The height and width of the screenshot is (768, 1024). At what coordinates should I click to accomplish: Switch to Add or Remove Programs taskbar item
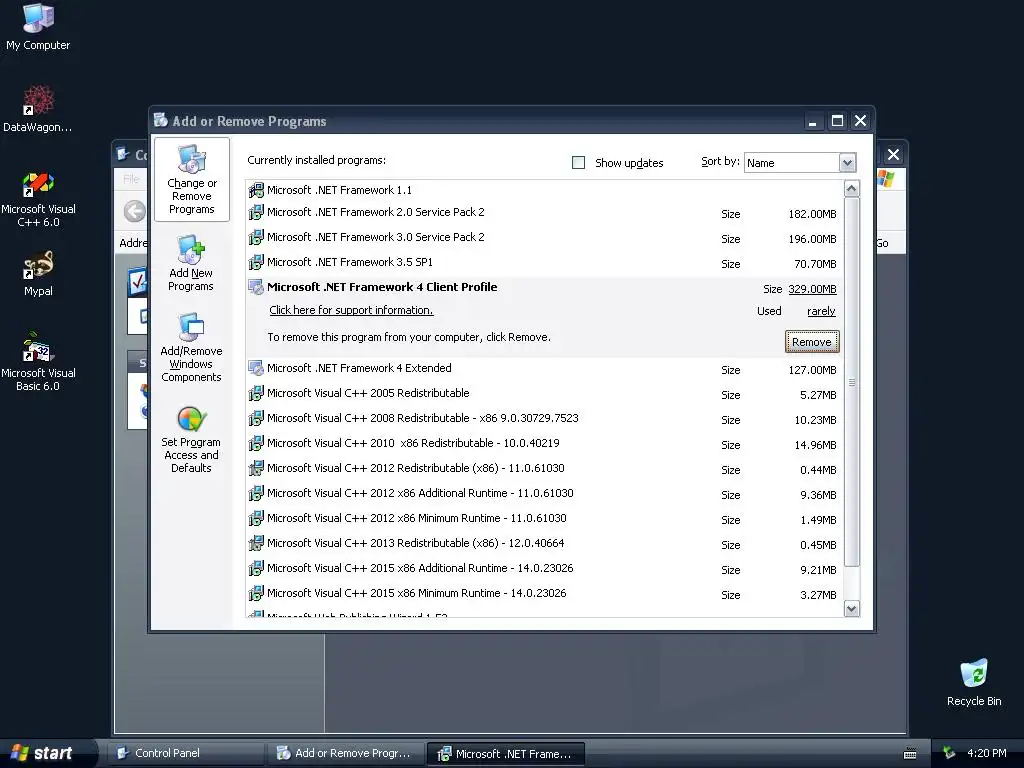tap(346, 753)
